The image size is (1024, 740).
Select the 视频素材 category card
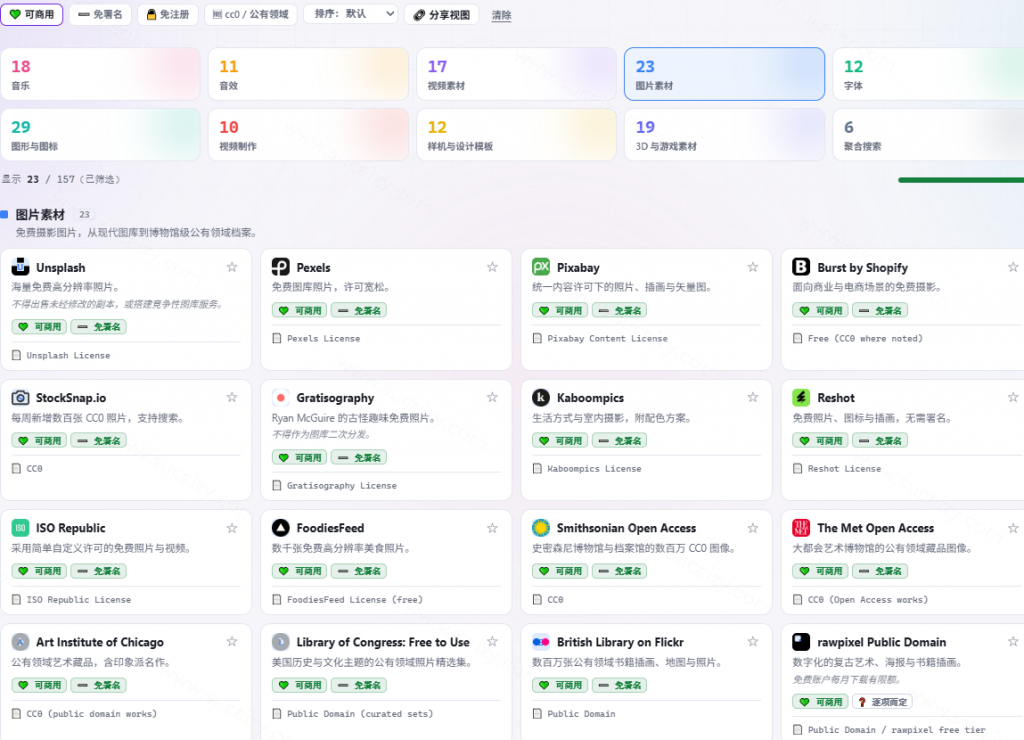pos(517,74)
